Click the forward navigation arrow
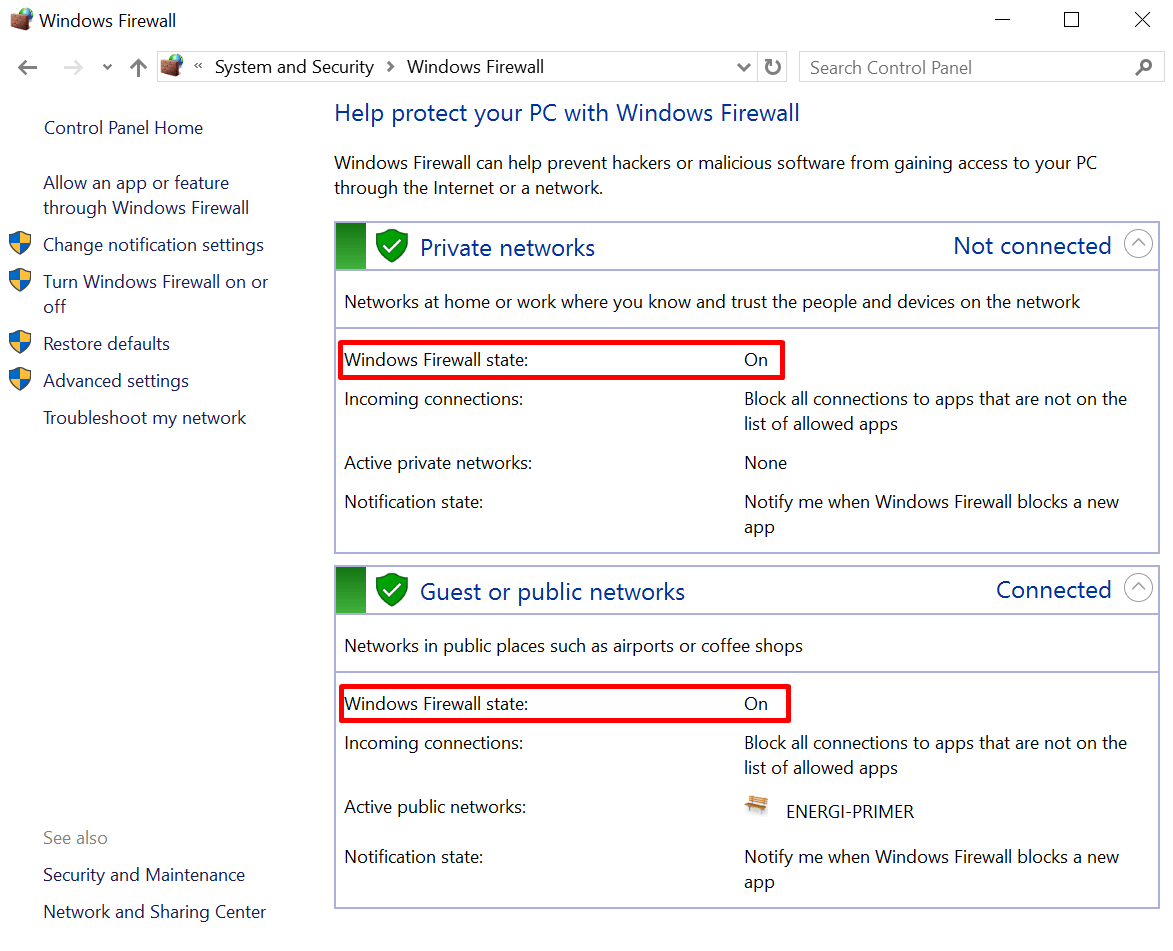 click(73, 68)
